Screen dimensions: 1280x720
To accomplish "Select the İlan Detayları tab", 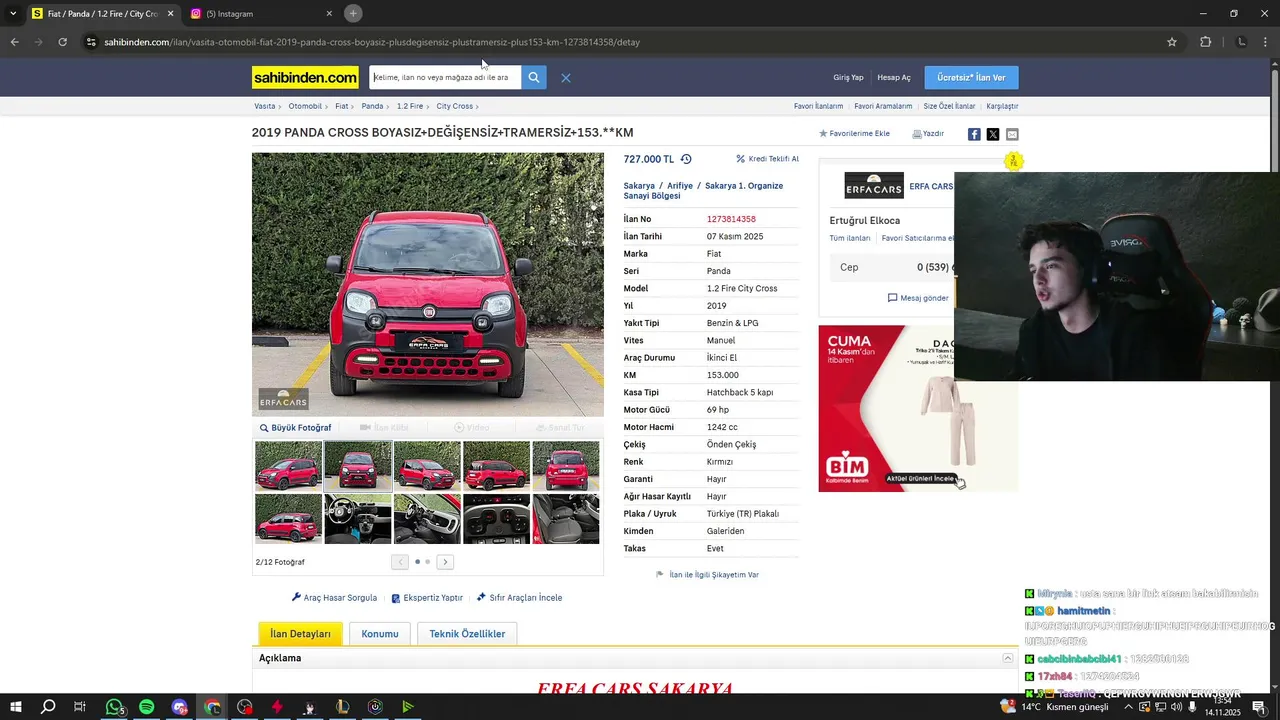I will tap(300, 634).
